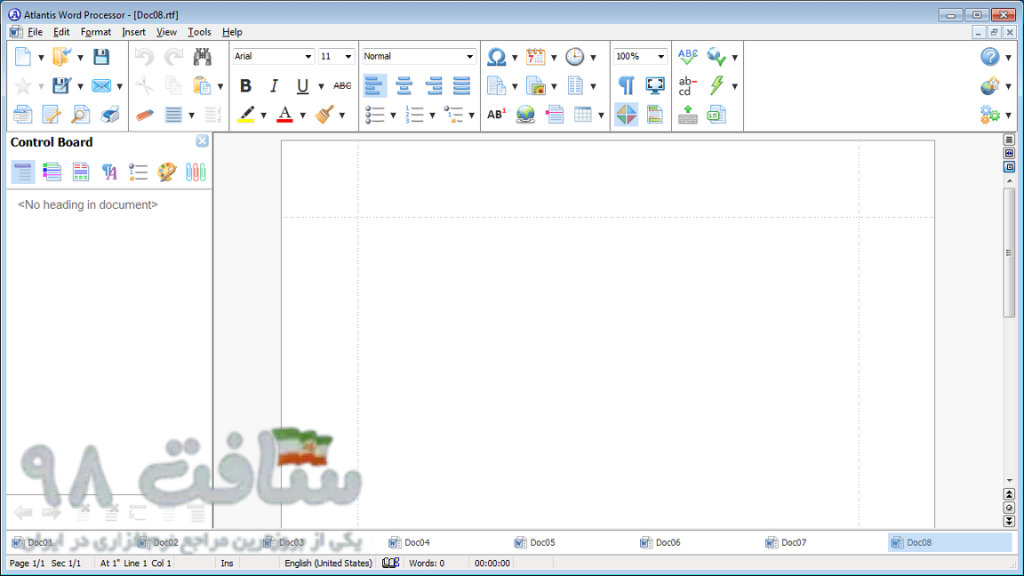Click the Help question mark icon
The width and height of the screenshot is (1024, 576).
(x=990, y=57)
